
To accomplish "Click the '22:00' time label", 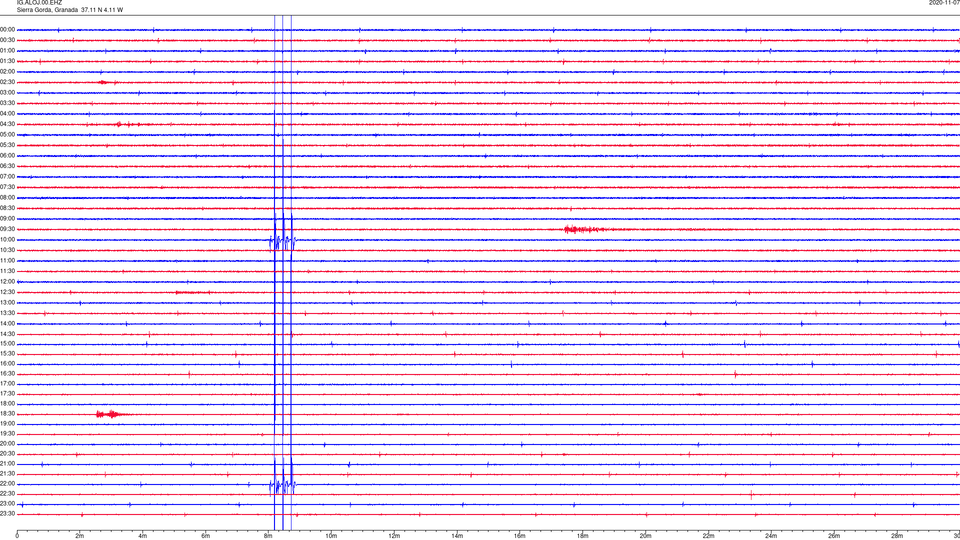I will pos(7,484).
